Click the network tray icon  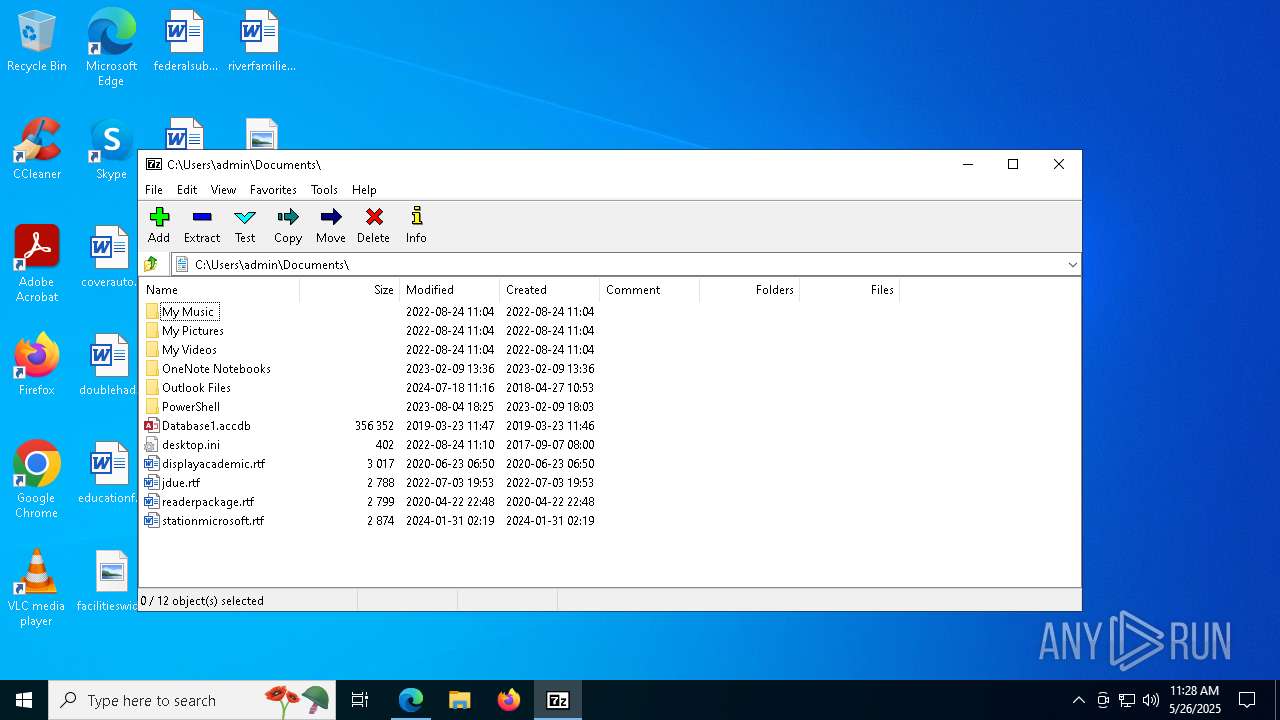tap(1127, 700)
